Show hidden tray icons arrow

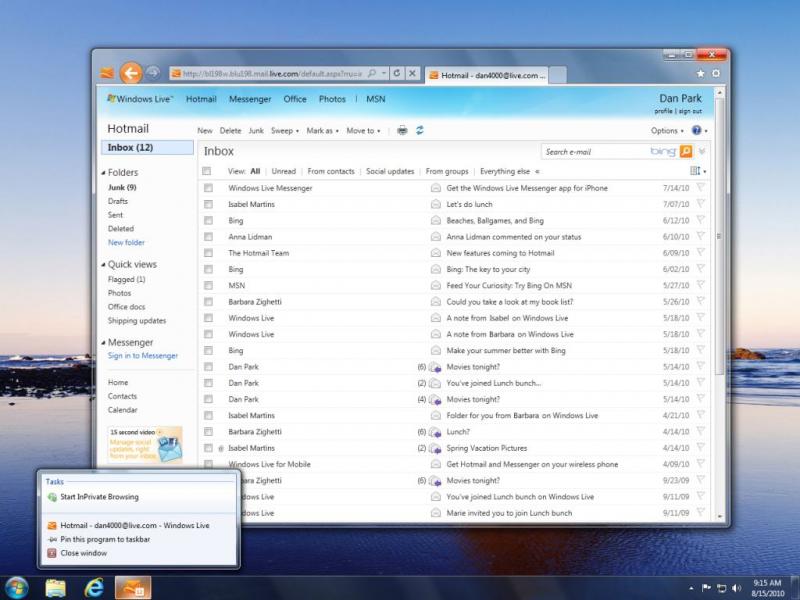[x=691, y=588]
